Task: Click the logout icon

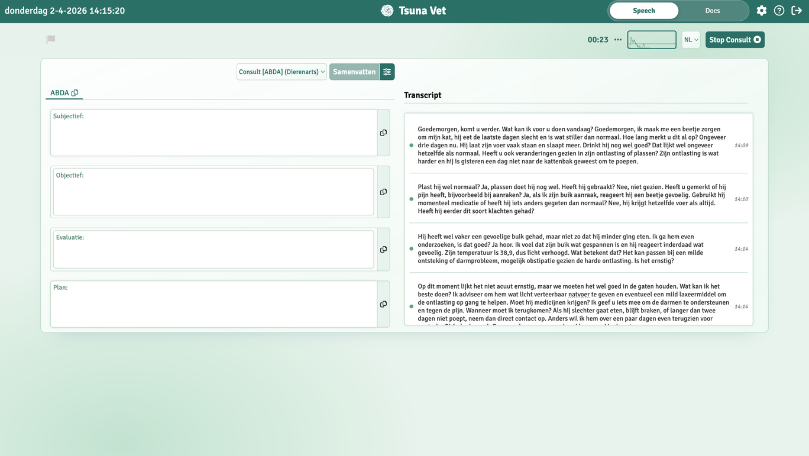Action: 796,11
